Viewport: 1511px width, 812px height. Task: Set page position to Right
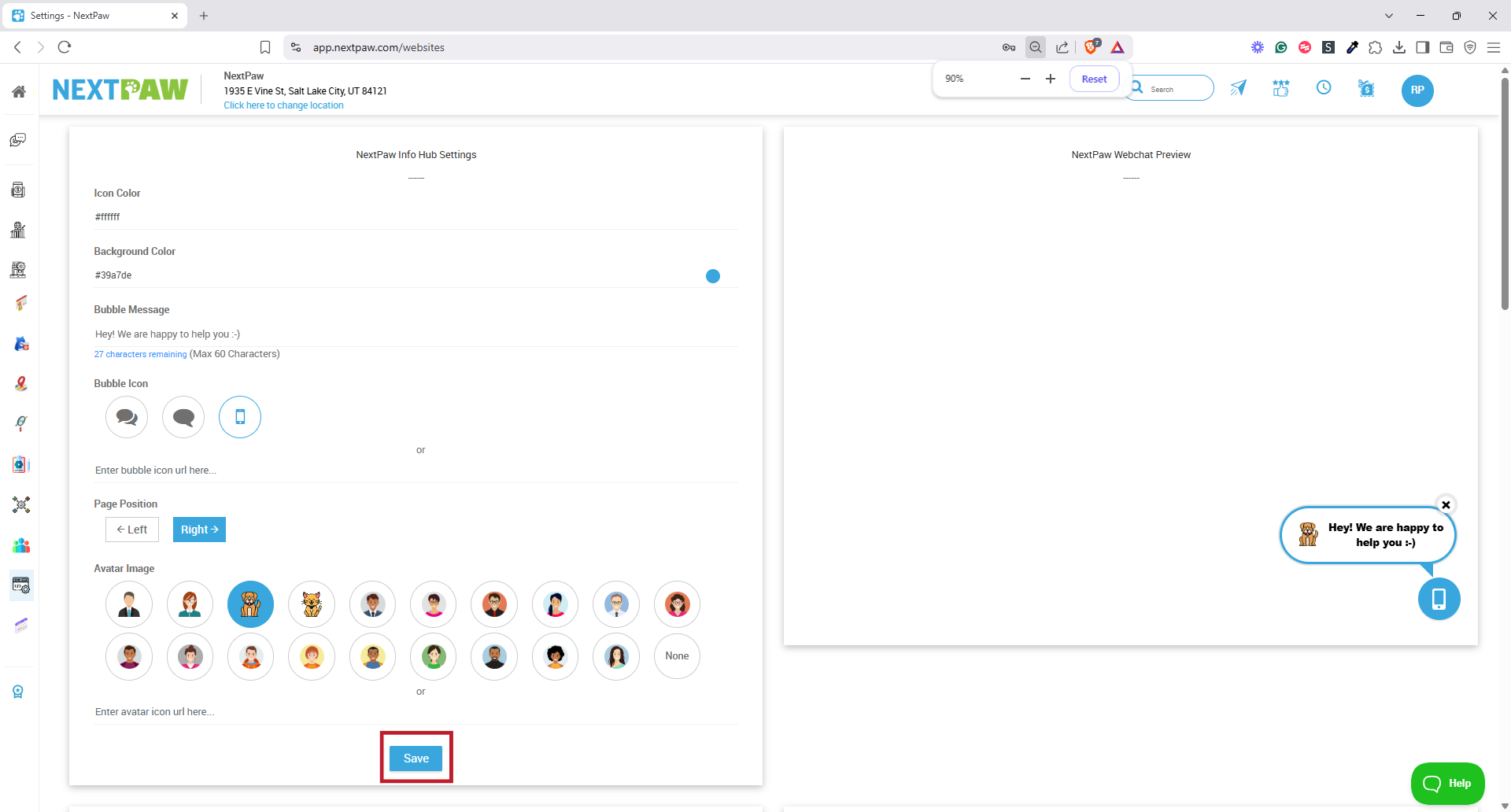click(x=199, y=530)
